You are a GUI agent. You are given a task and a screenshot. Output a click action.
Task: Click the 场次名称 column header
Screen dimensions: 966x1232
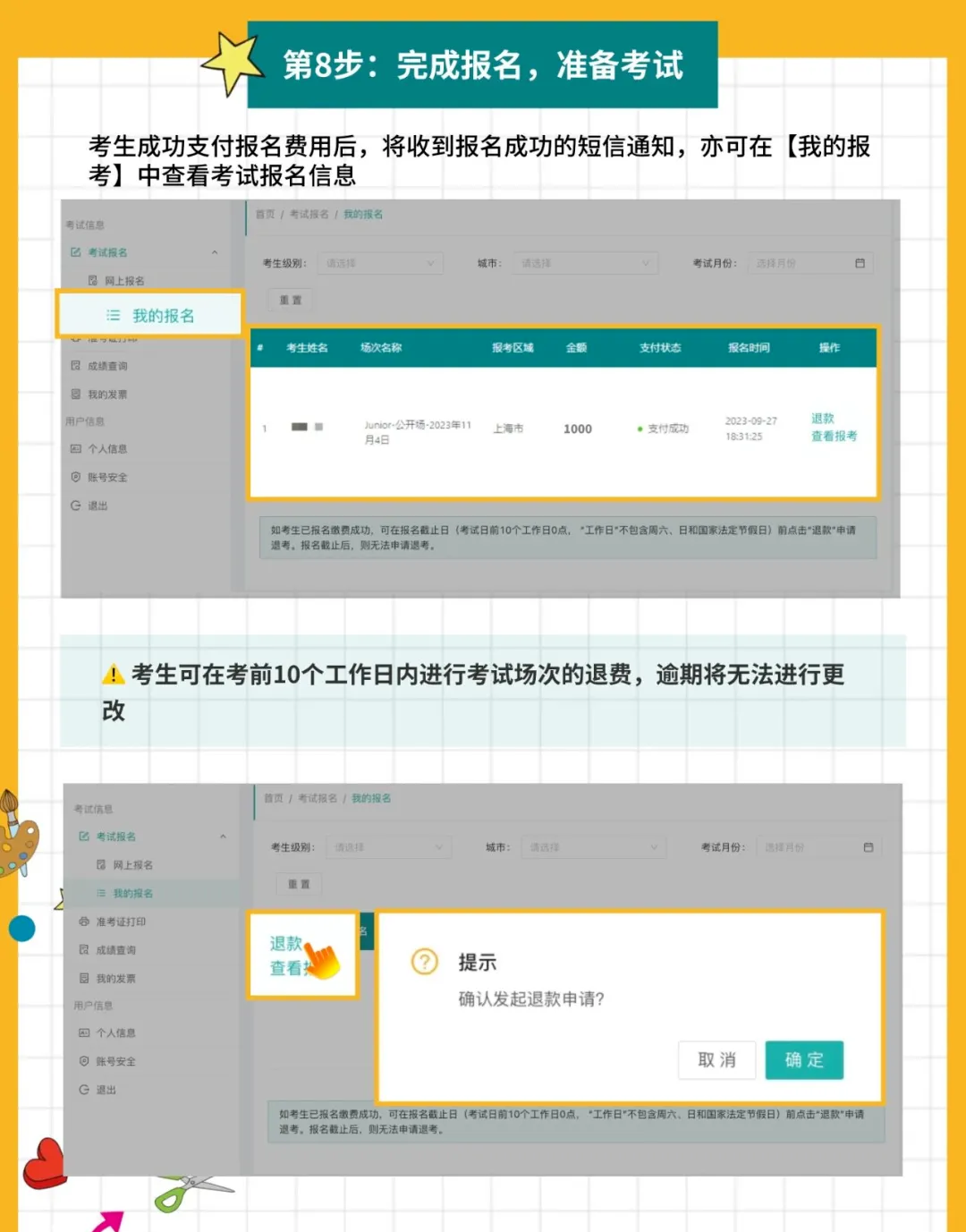[x=381, y=348]
